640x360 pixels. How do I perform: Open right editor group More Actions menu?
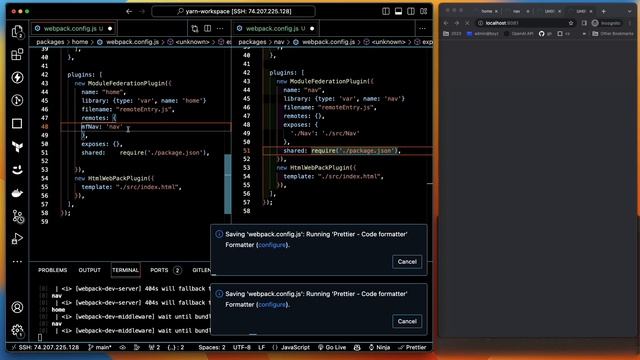pyautogui.click(x=422, y=29)
